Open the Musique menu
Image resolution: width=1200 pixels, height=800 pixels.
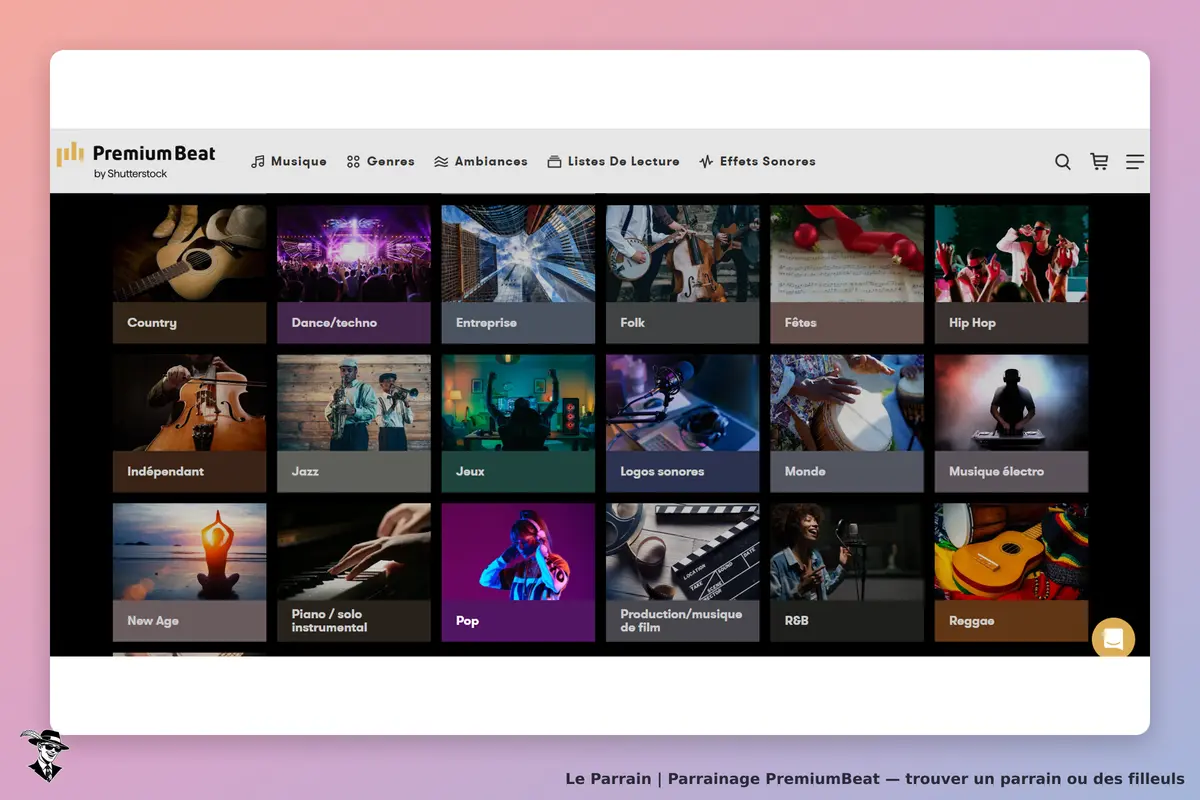pyautogui.click(x=289, y=161)
